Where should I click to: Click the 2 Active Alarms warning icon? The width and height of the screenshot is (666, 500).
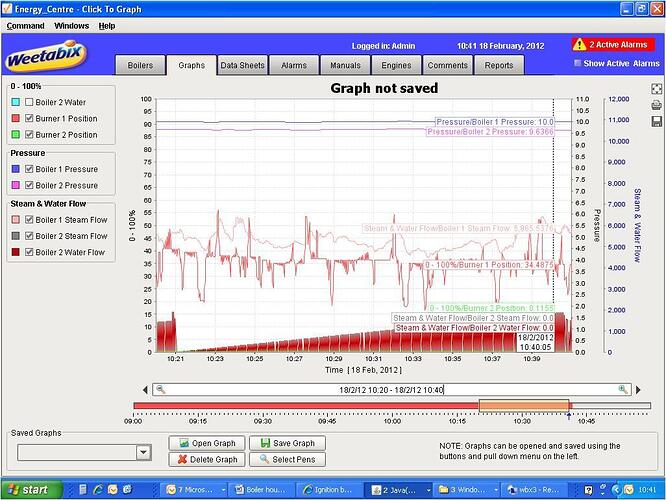[579, 45]
